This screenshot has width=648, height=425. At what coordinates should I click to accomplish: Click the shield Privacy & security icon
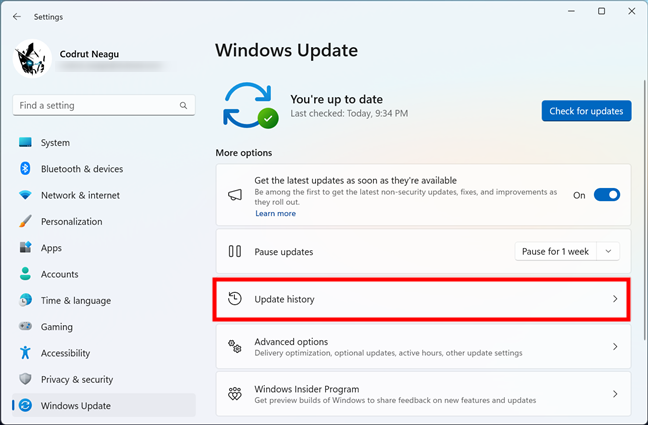[x=25, y=379]
